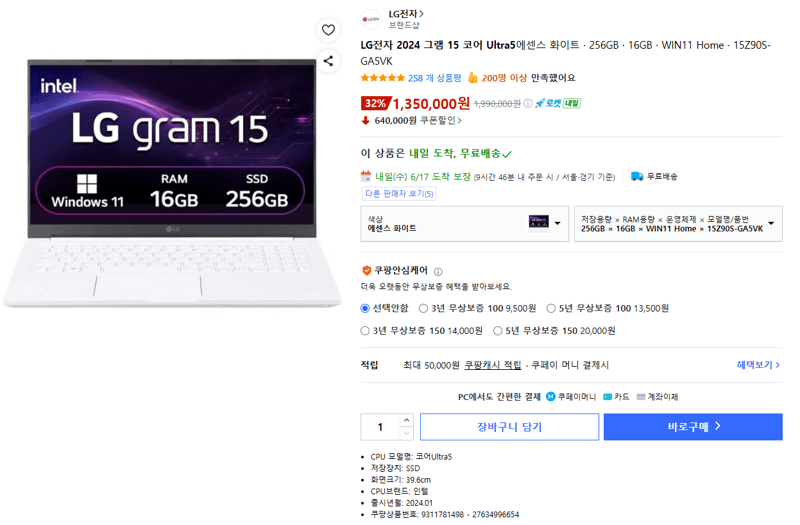Screen dimensions: 800x525
Task: Open the 저장용량 RAM용량 options dropdown
Action: (x=678, y=223)
